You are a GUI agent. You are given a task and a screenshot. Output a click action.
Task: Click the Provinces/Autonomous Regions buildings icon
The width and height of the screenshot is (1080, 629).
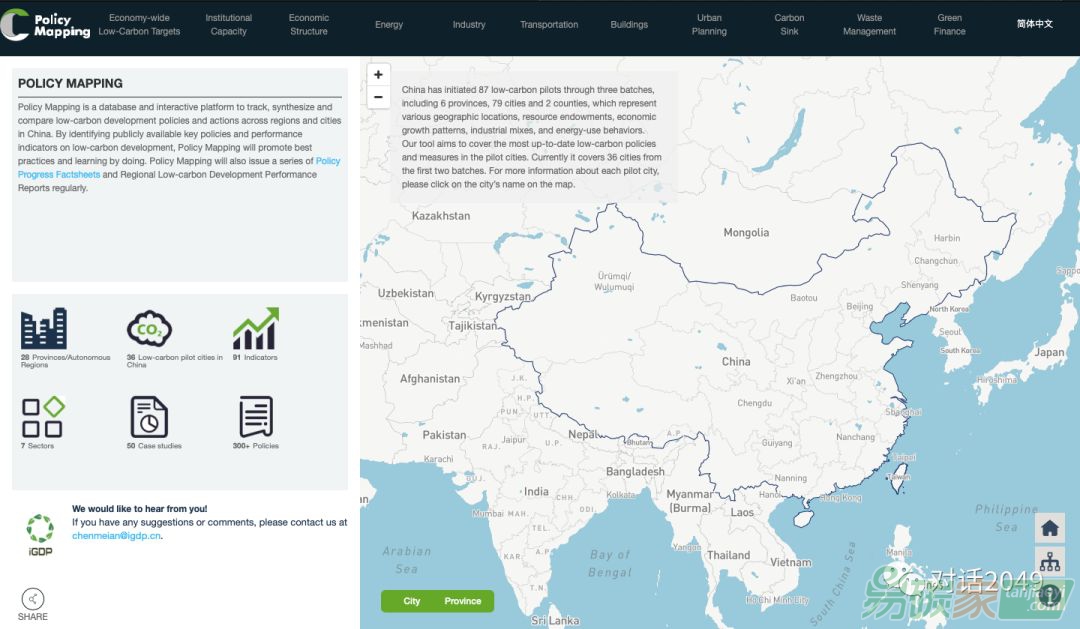click(x=44, y=328)
